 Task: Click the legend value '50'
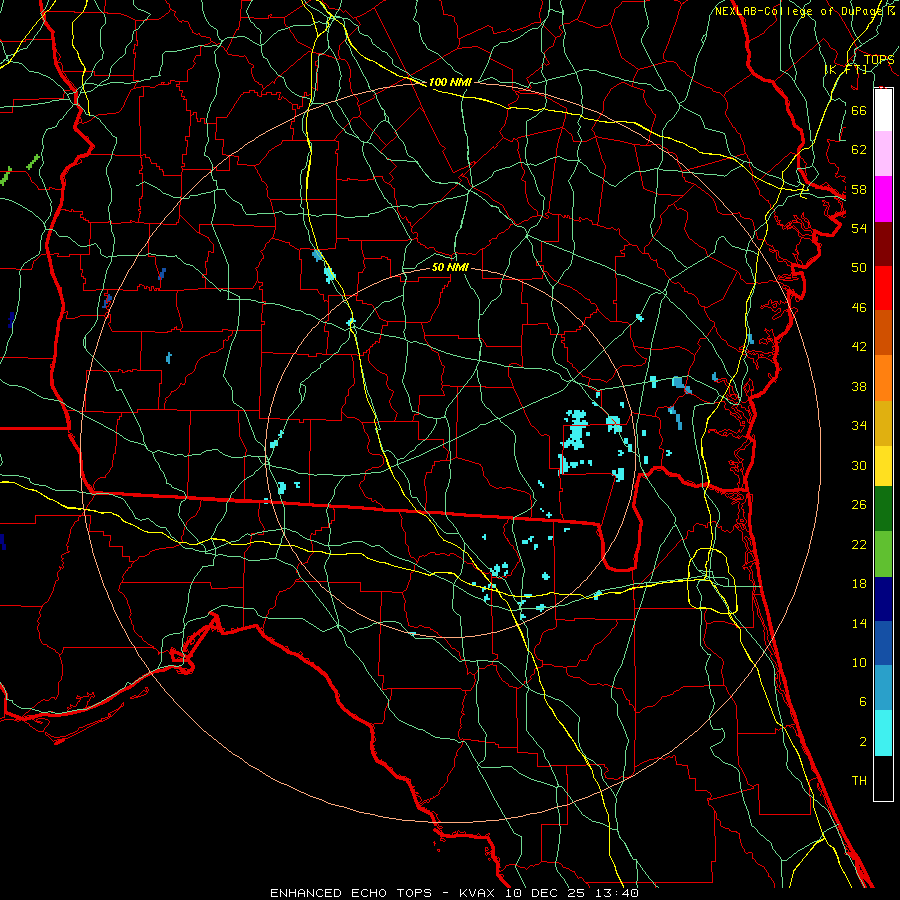[x=859, y=268]
